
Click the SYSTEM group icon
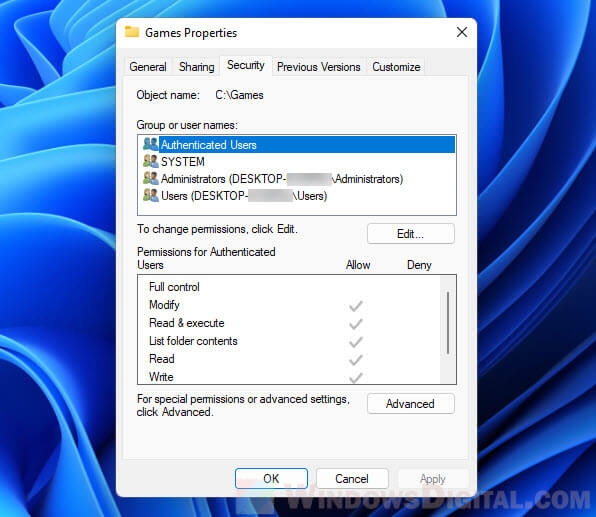click(x=151, y=161)
